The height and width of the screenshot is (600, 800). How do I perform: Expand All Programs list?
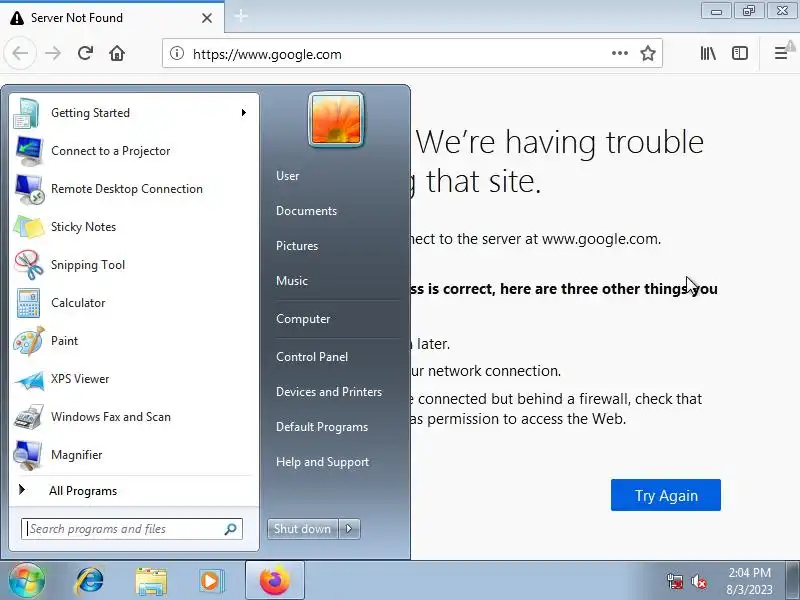click(134, 491)
